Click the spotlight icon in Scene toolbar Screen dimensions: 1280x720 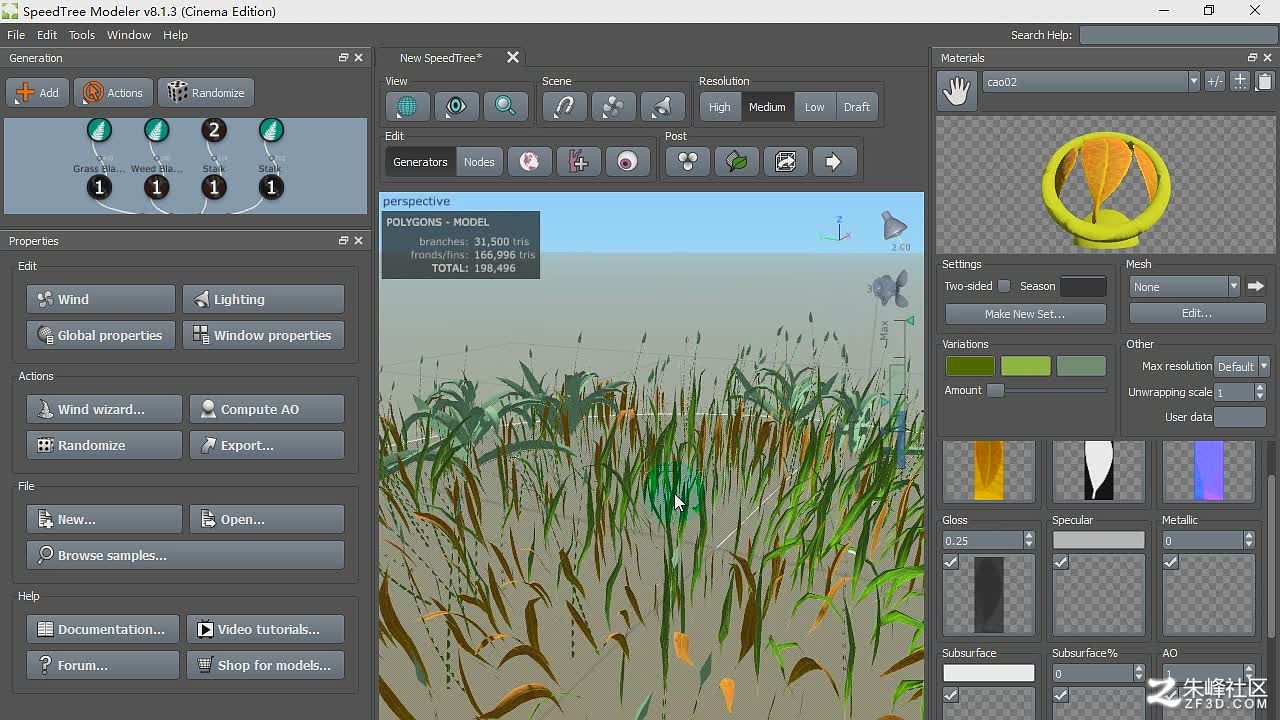point(662,106)
